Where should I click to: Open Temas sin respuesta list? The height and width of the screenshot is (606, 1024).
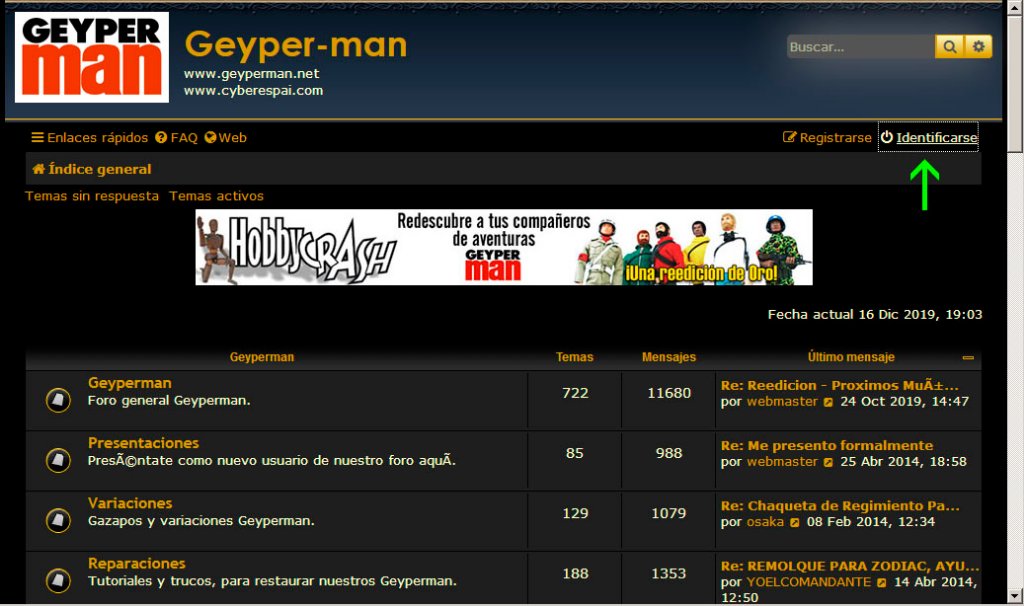point(92,196)
